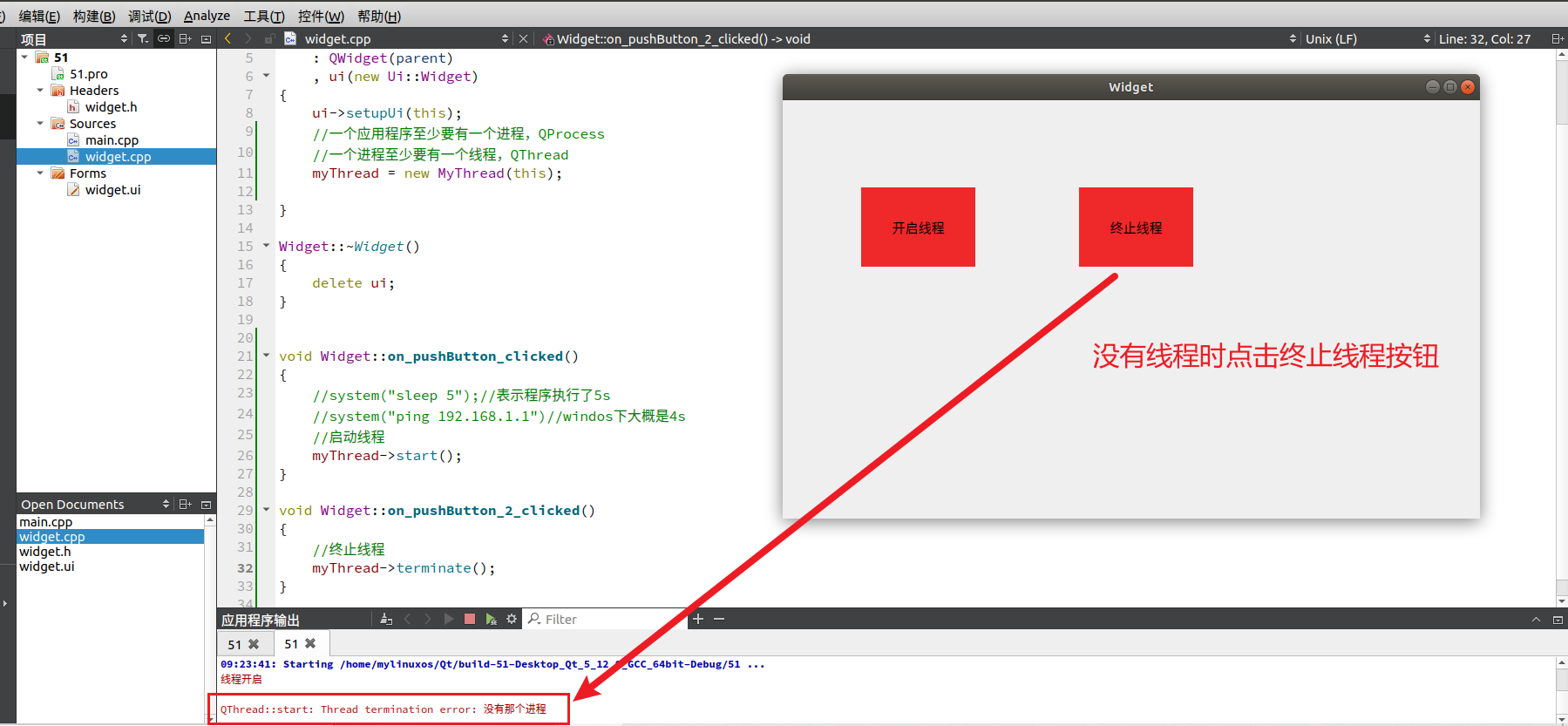The width and height of the screenshot is (1568, 726).
Task: Close the 项目 side panel via header icon
Action: click(x=206, y=38)
